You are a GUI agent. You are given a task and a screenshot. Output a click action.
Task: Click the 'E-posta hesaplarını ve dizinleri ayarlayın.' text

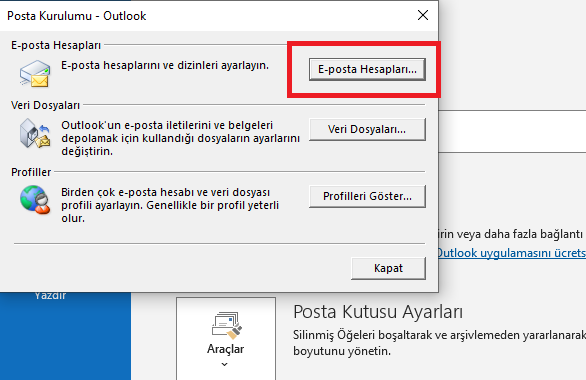(165, 65)
